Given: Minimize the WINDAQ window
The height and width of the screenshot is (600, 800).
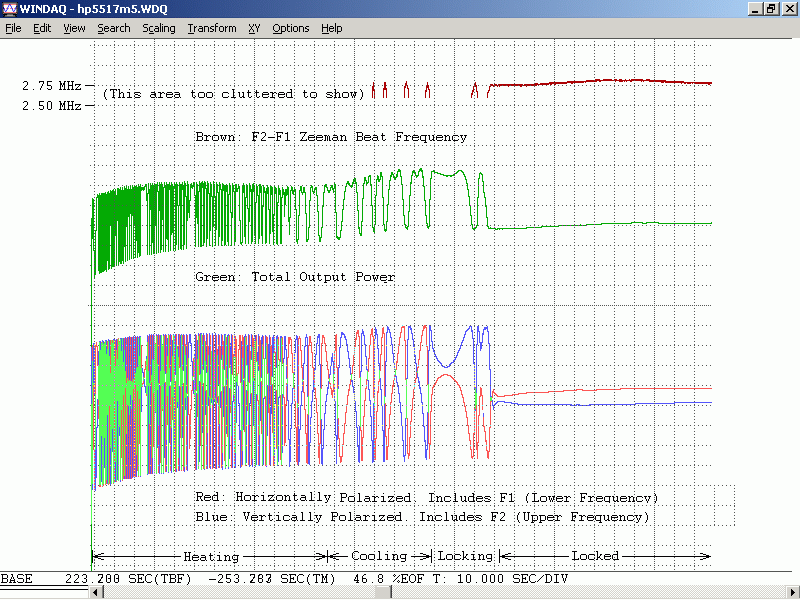Looking at the screenshot, I should pos(754,9).
